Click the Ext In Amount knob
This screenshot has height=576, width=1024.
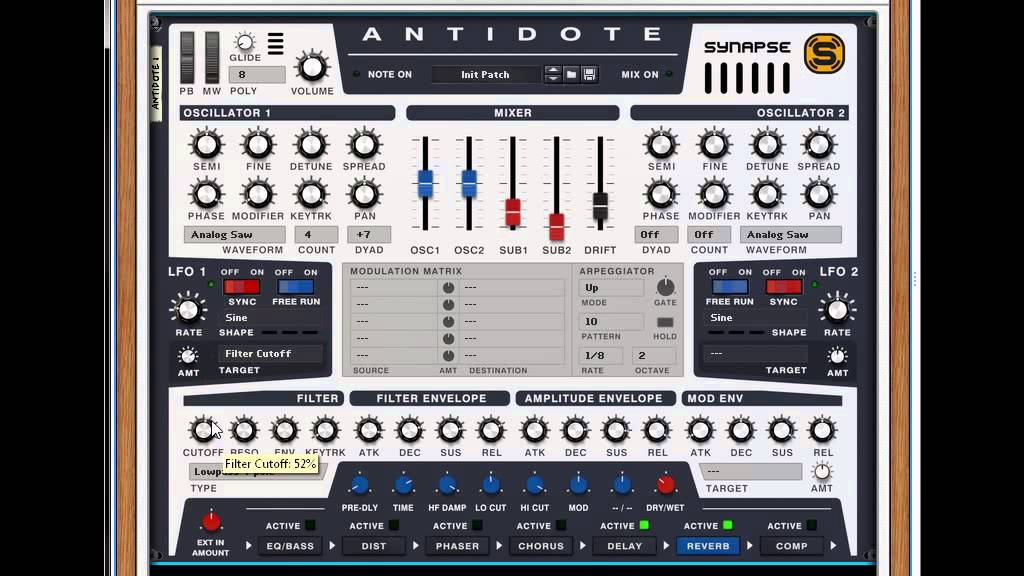[x=210, y=522]
